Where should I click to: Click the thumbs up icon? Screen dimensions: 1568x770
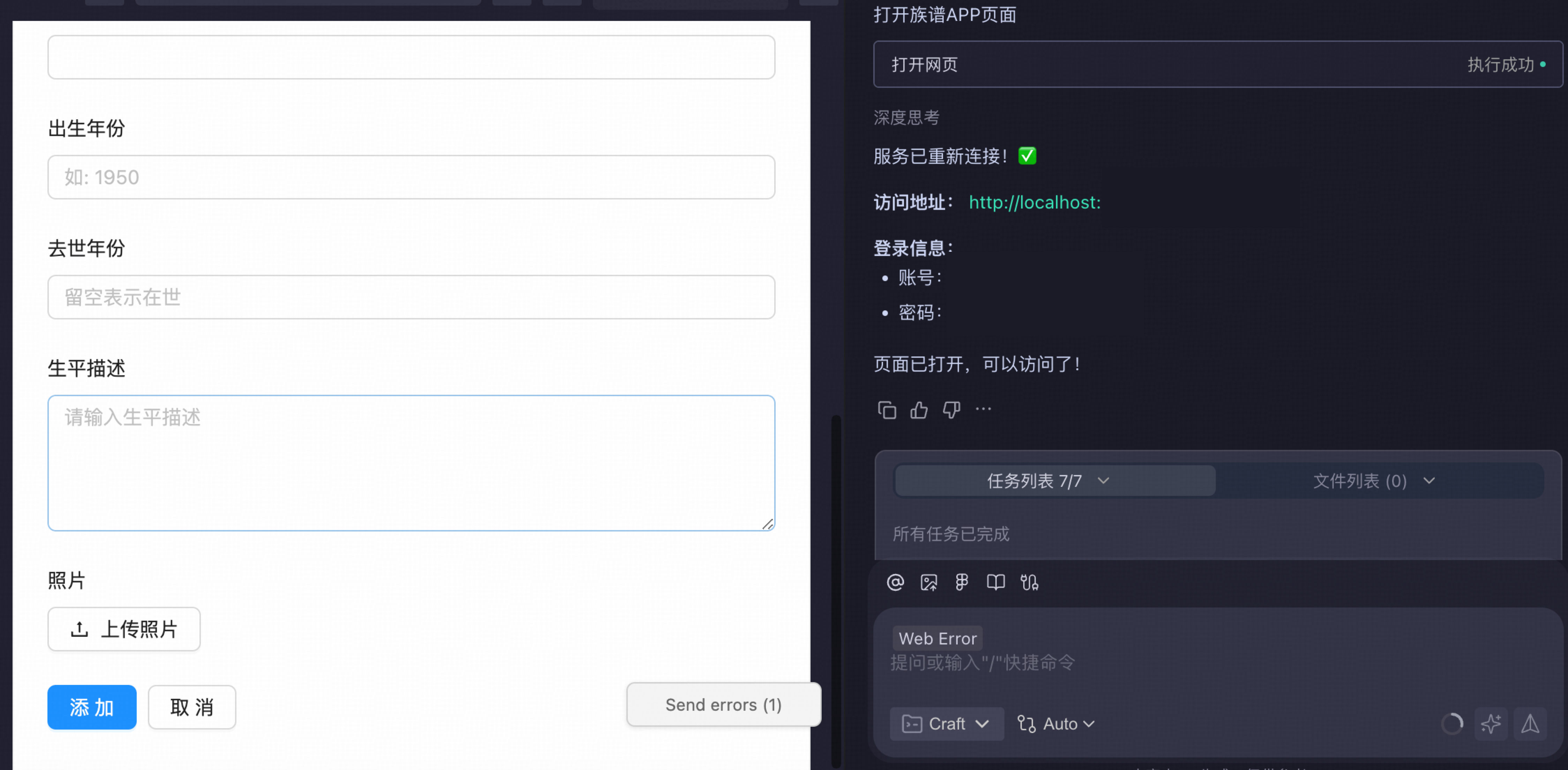click(919, 410)
